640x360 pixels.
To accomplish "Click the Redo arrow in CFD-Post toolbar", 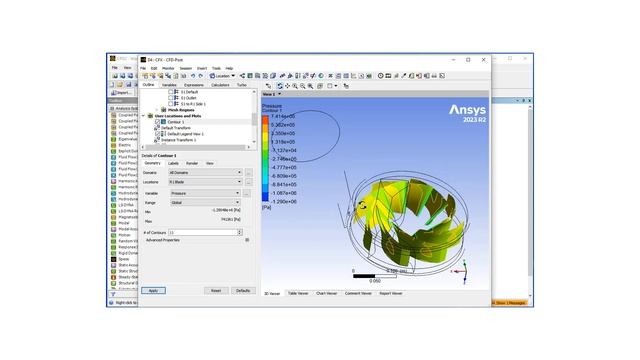I will (x=200, y=76).
